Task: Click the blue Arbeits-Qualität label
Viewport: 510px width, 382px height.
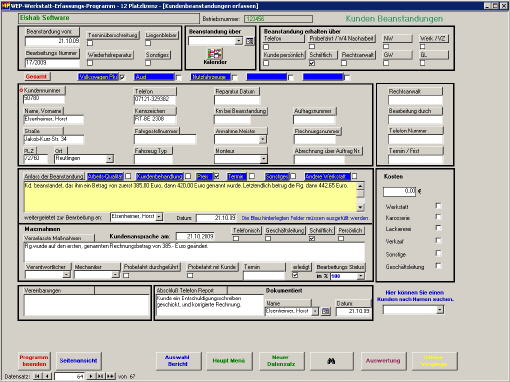Action: 105,176
